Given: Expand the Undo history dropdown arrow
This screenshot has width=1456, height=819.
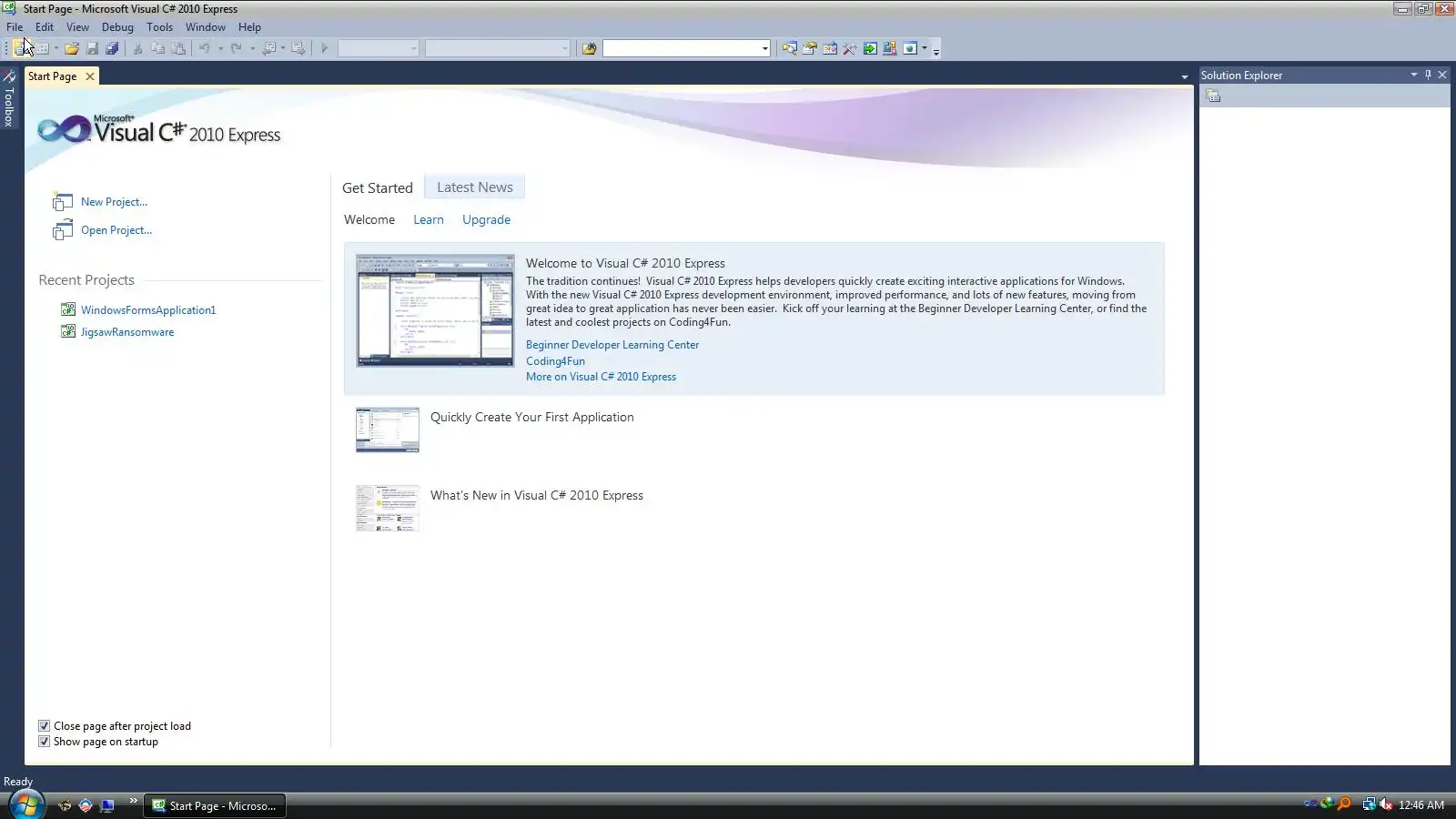Looking at the screenshot, I should click(x=220, y=48).
